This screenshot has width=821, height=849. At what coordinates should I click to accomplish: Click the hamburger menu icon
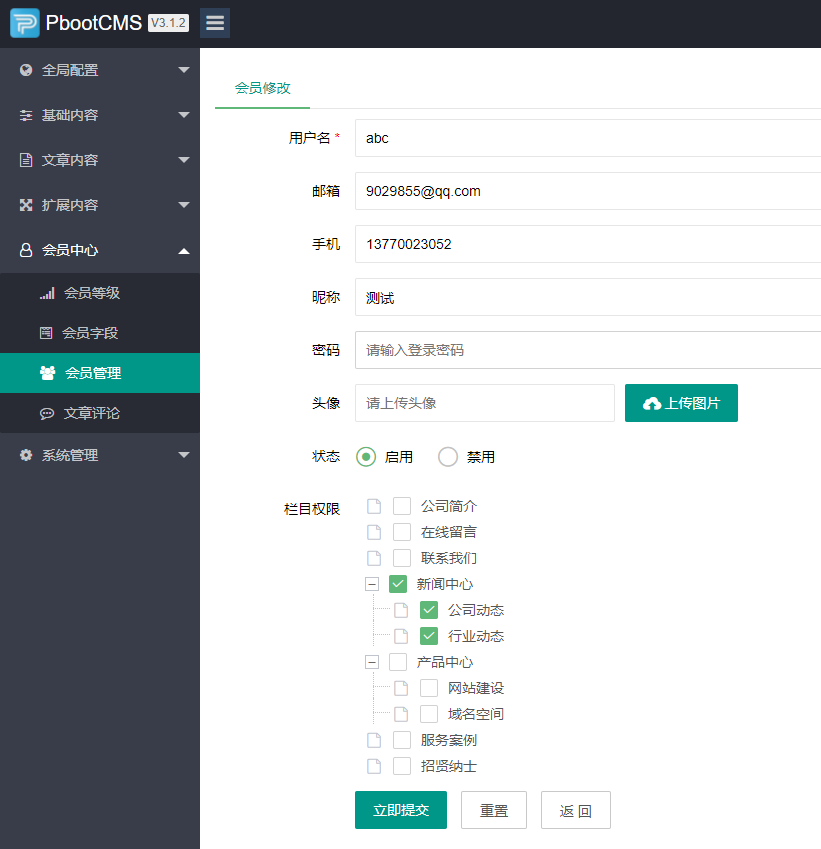[x=214, y=22]
